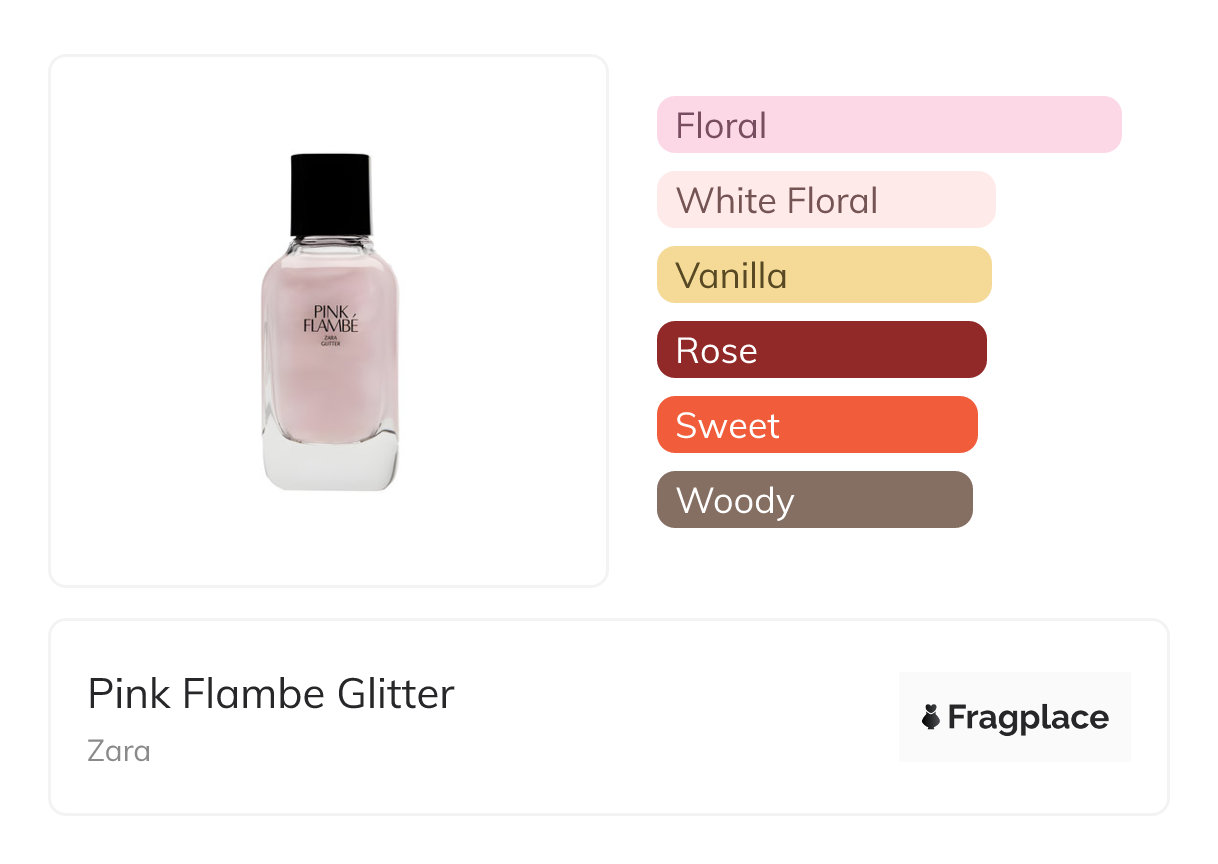
Task: Click the Fragplace perfume bottle logo icon
Action: click(x=931, y=717)
